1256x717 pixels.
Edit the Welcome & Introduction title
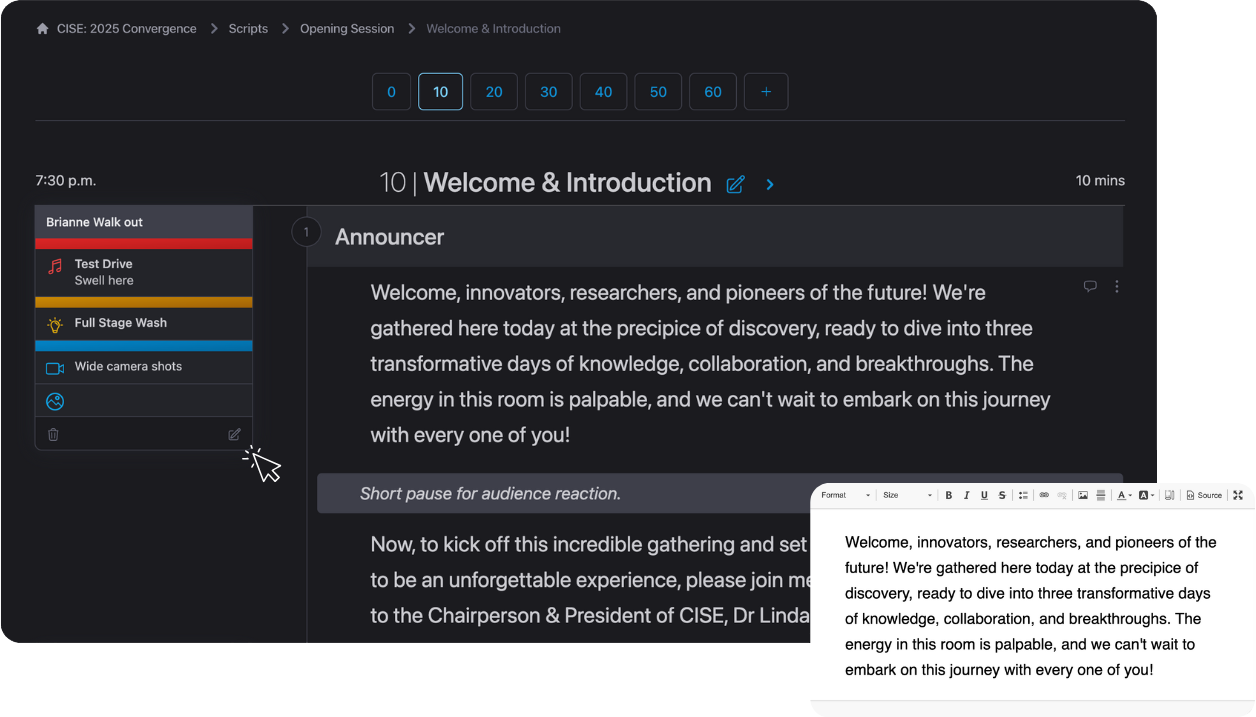coord(736,184)
